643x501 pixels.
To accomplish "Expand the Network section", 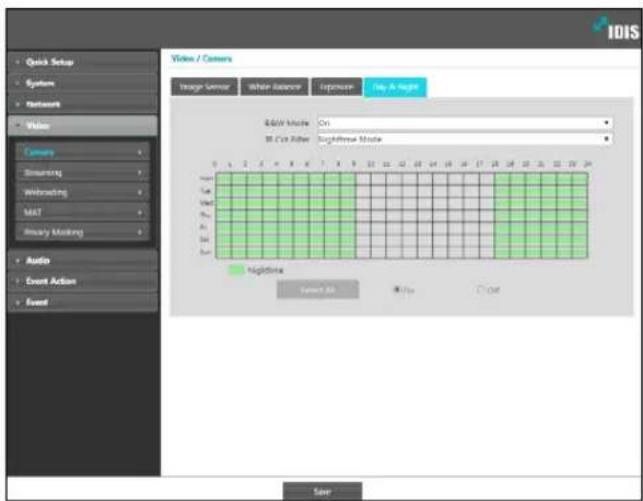I will pos(82,104).
